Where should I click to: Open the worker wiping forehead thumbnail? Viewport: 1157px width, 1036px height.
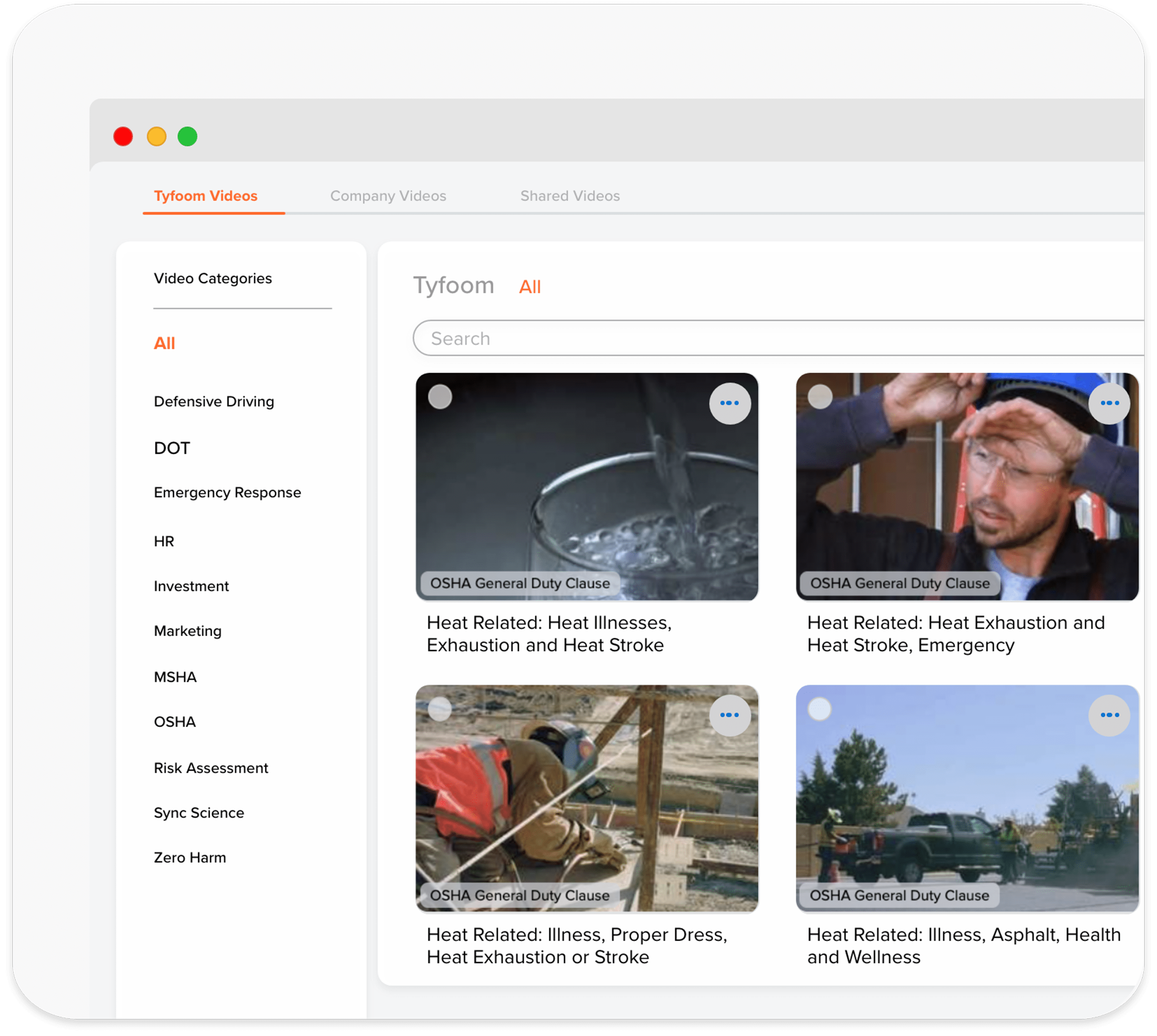coord(967,487)
